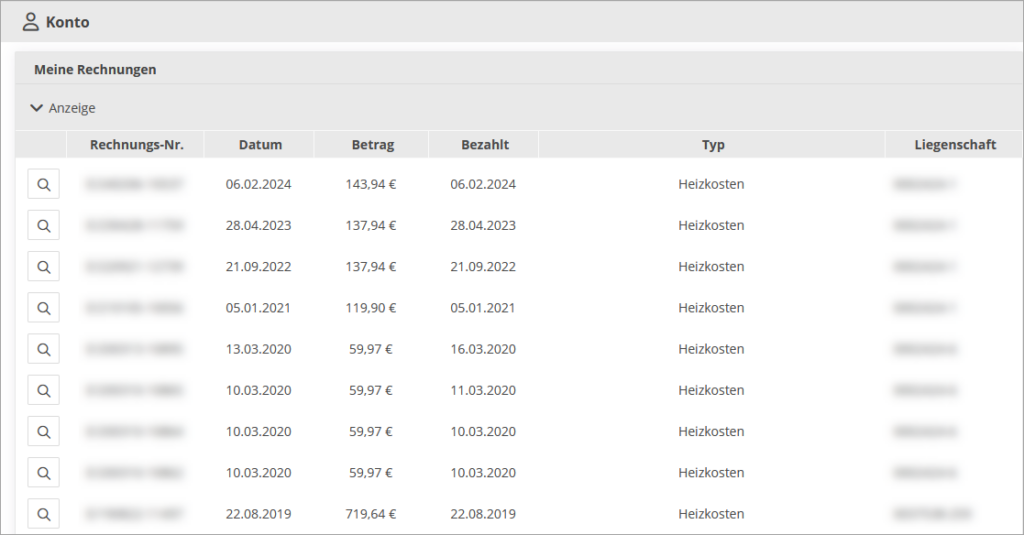This screenshot has height=535, width=1024.
Task: Open the 119,90 € invoice magnifier
Action: pyautogui.click(x=43, y=308)
